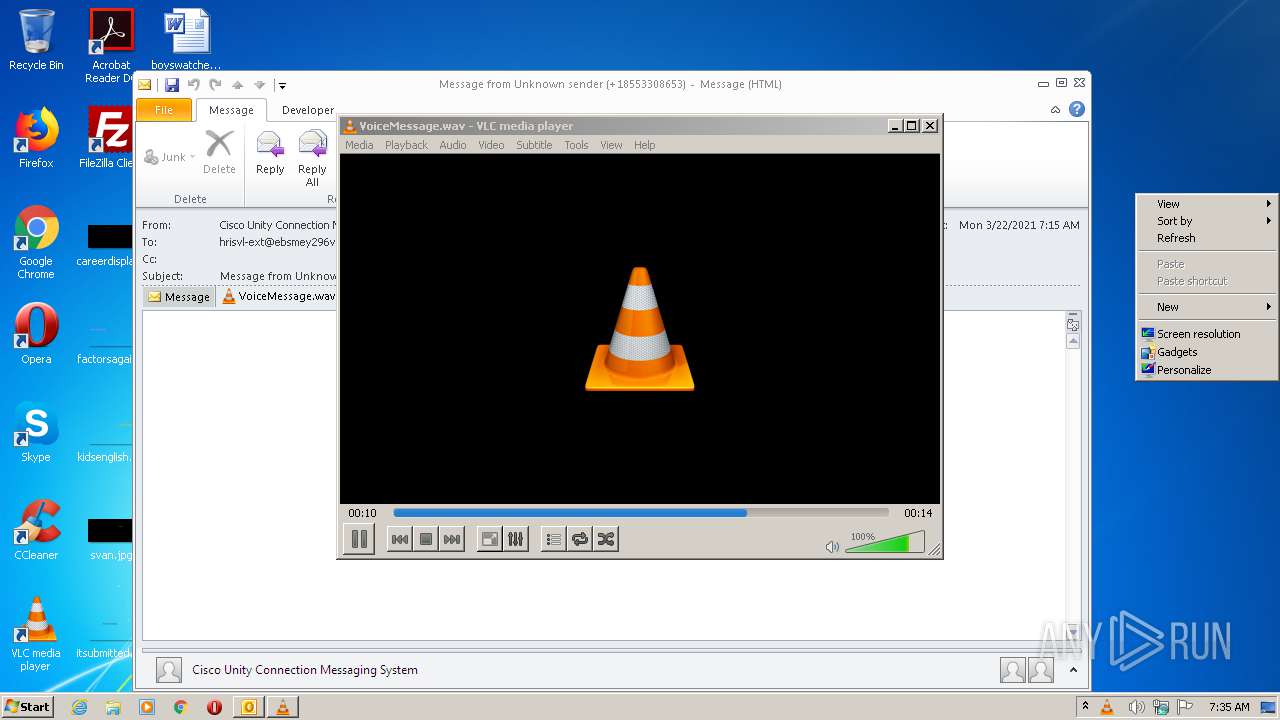Open the VLC Video menu
Image resolution: width=1280 pixels, height=720 pixels.
coord(491,145)
